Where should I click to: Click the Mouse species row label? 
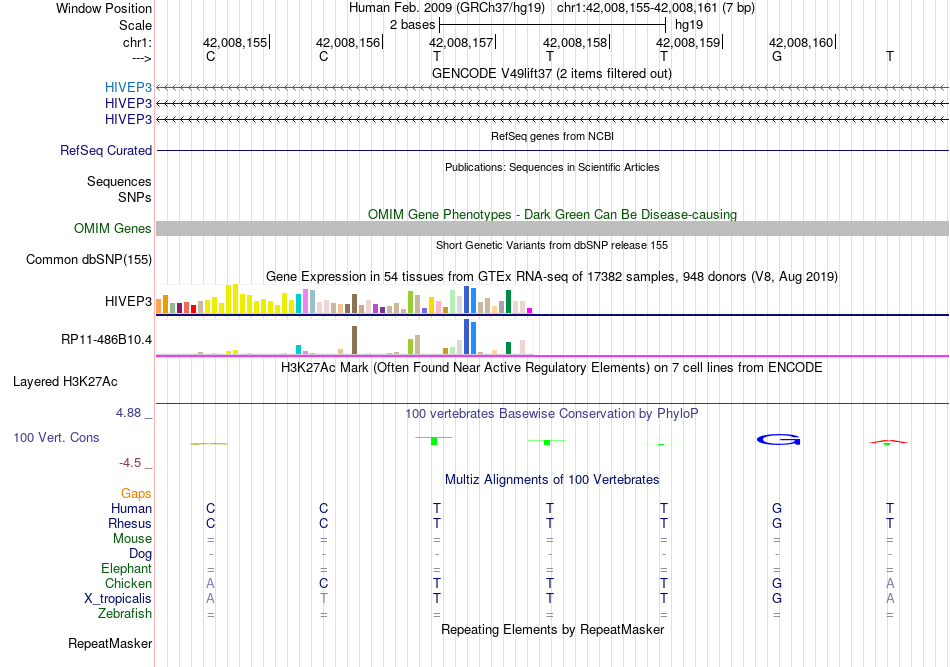click(132, 539)
